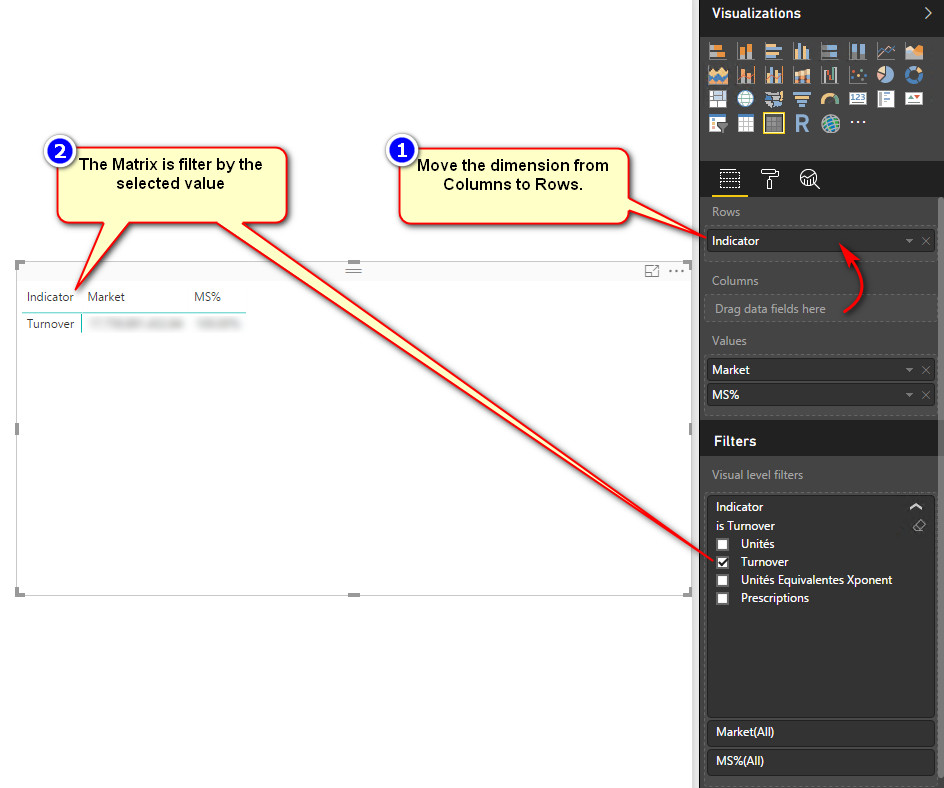Image resolution: width=944 pixels, height=788 pixels.
Task: Select the 100% stacked bar chart
Action: coord(830,51)
